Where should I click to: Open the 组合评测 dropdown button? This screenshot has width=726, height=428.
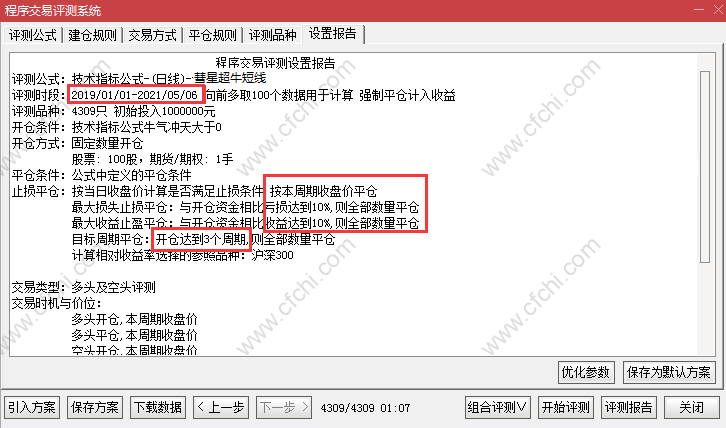(497, 408)
